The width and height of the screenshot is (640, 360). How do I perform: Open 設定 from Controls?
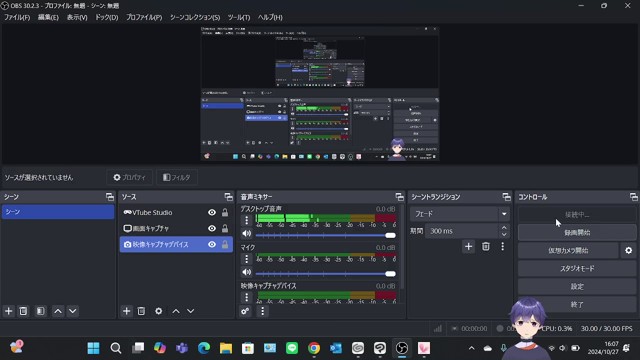577,287
